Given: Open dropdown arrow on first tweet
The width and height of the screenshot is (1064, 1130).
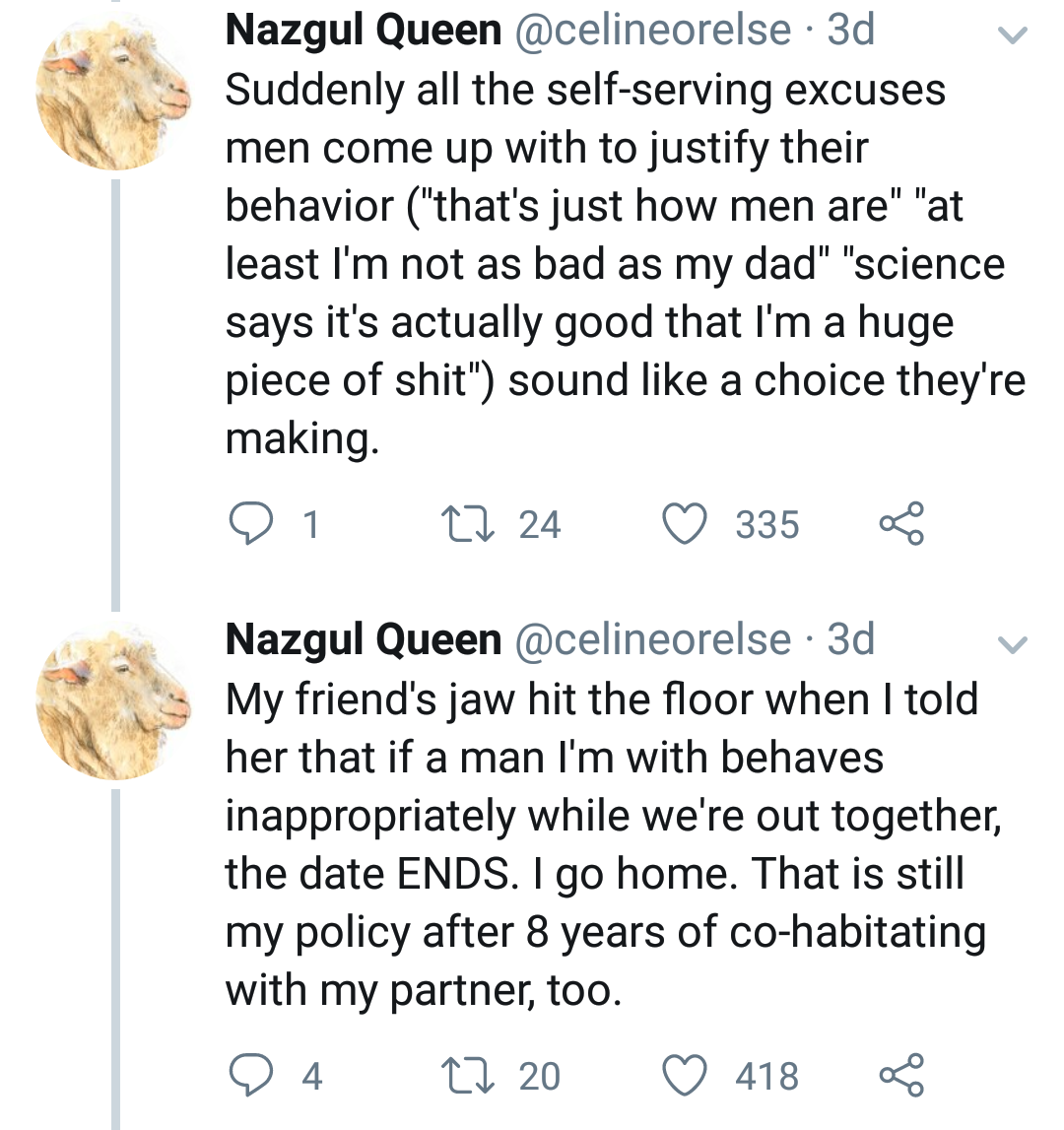Looking at the screenshot, I should pos(1012,35).
